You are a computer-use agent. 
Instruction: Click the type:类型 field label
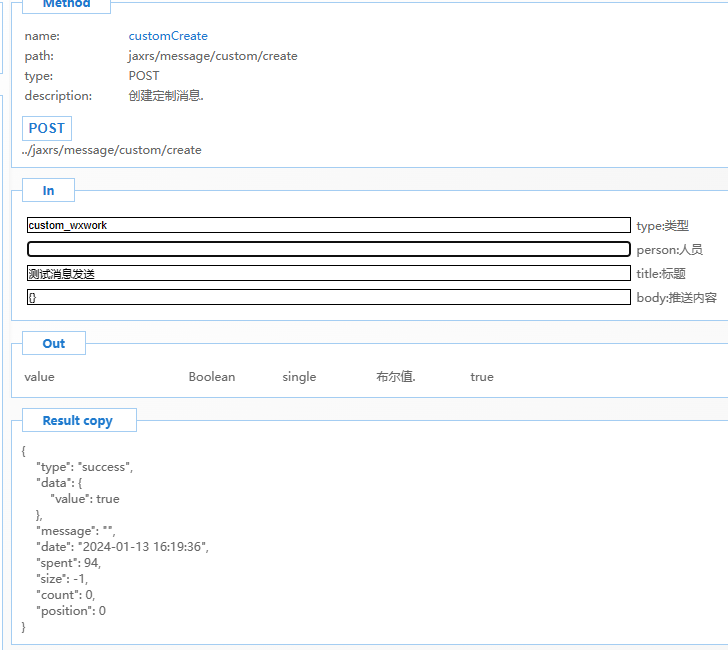pos(663,226)
